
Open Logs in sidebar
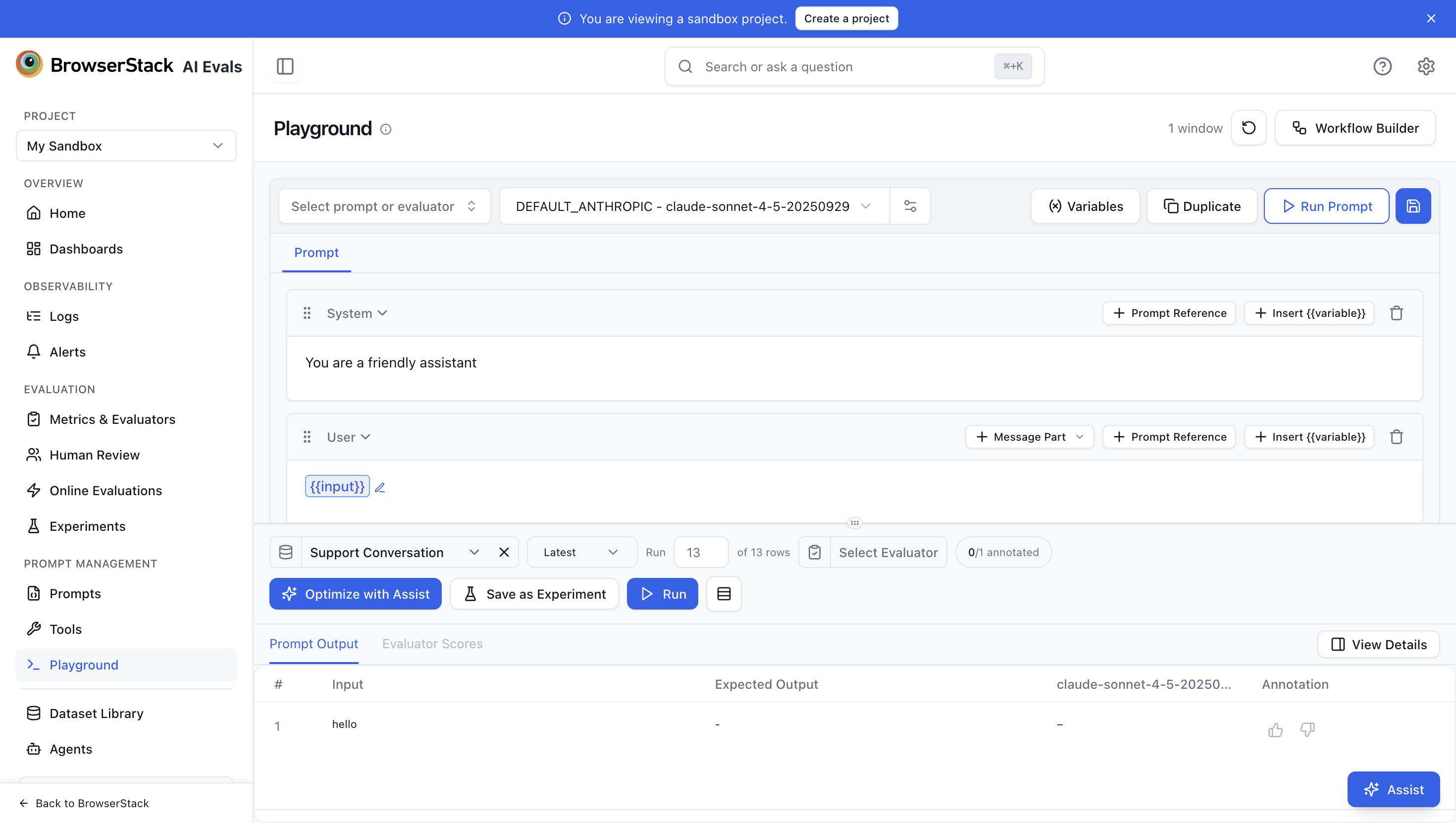126,316
